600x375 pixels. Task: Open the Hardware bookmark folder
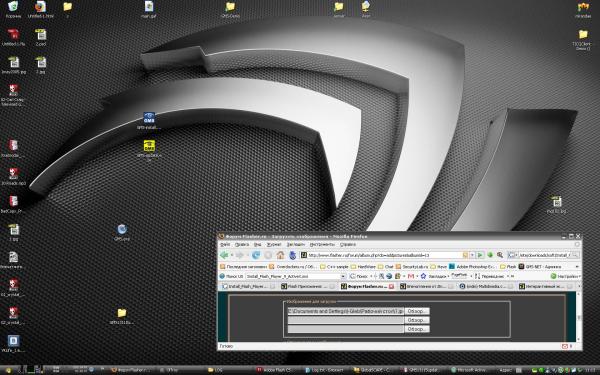[364, 266]
